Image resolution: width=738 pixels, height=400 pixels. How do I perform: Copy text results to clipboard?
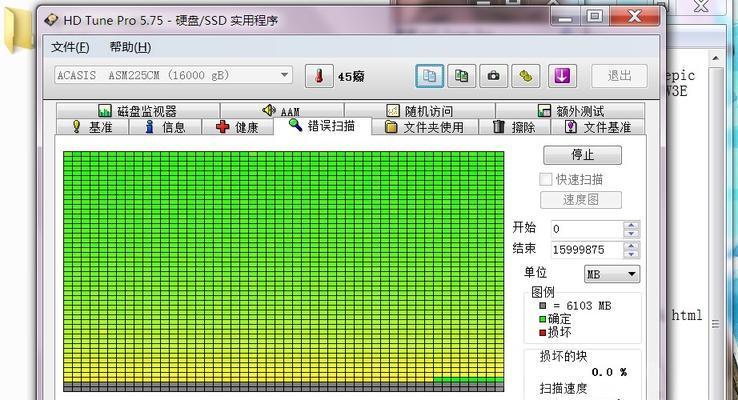(x=429, y=76)
